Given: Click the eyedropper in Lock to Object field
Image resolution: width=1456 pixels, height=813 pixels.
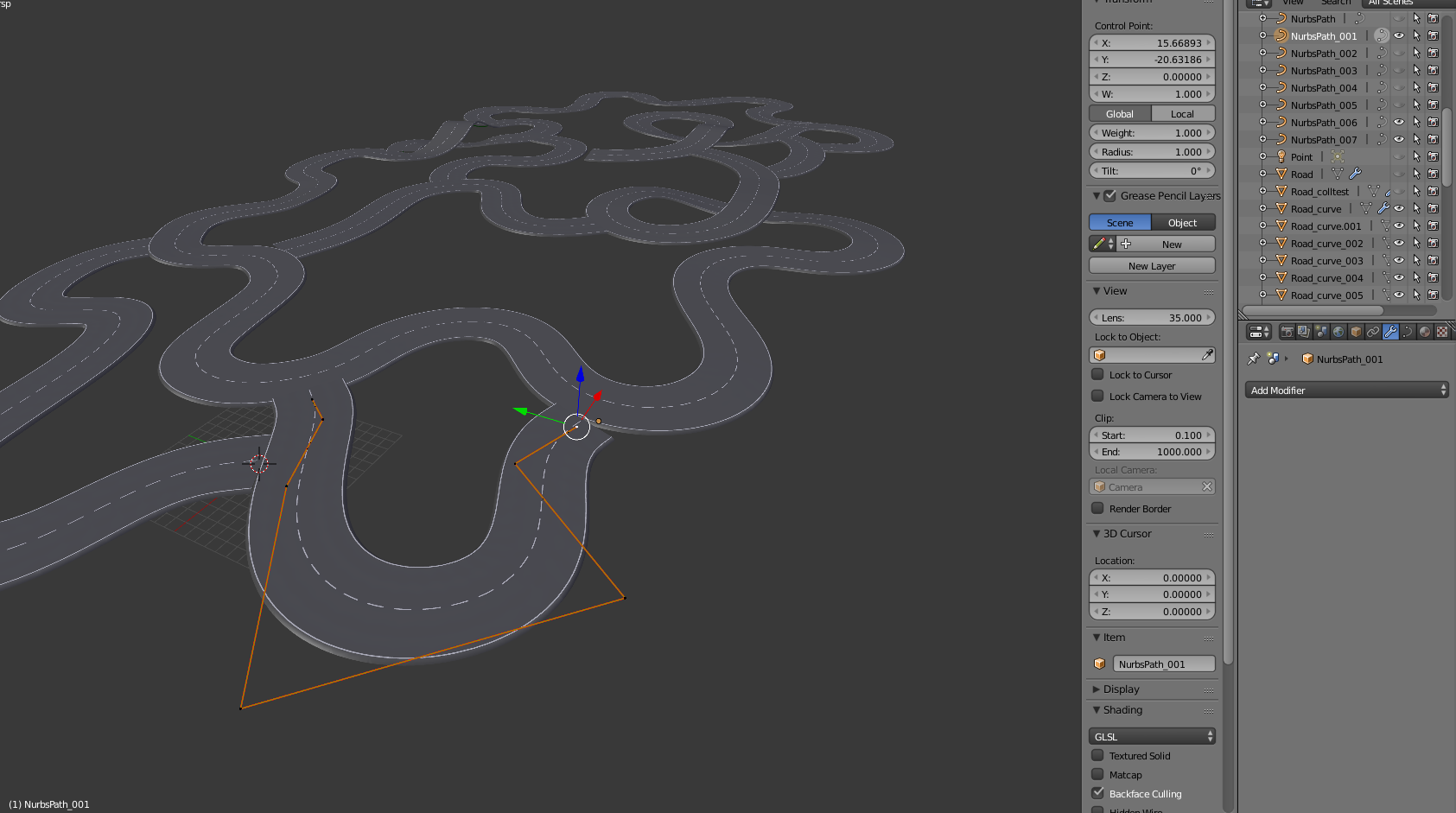Looking at the screenshot, I should (x=1207, y=355).
